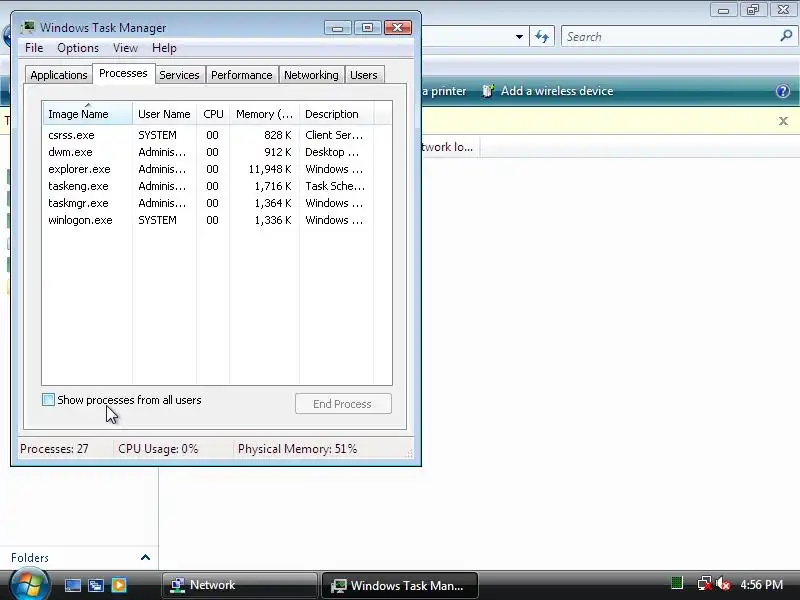
Task: Open the Windows Start orb
Action: (29, 585)
